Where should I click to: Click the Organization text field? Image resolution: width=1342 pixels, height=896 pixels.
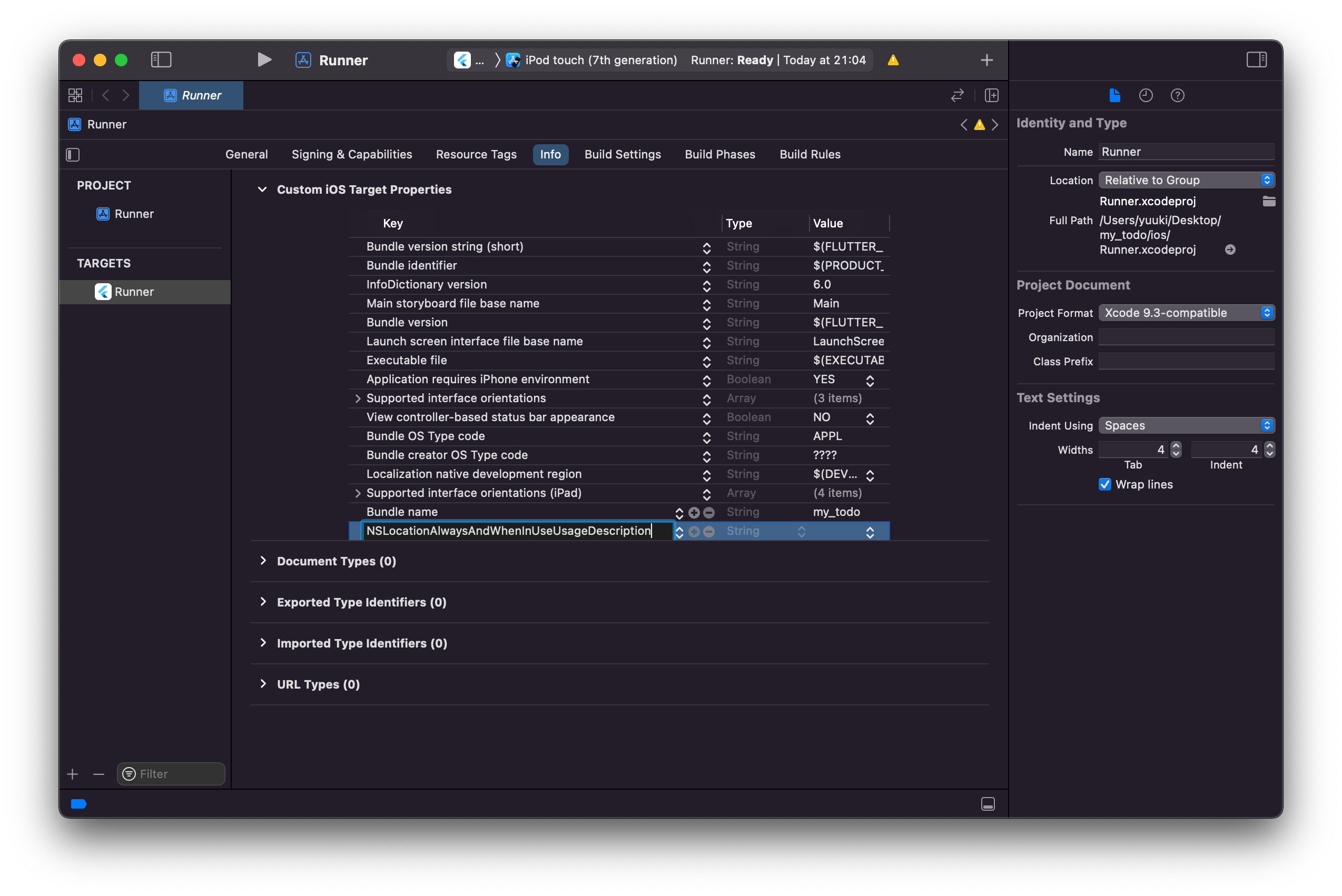[x=1186, y=337]
